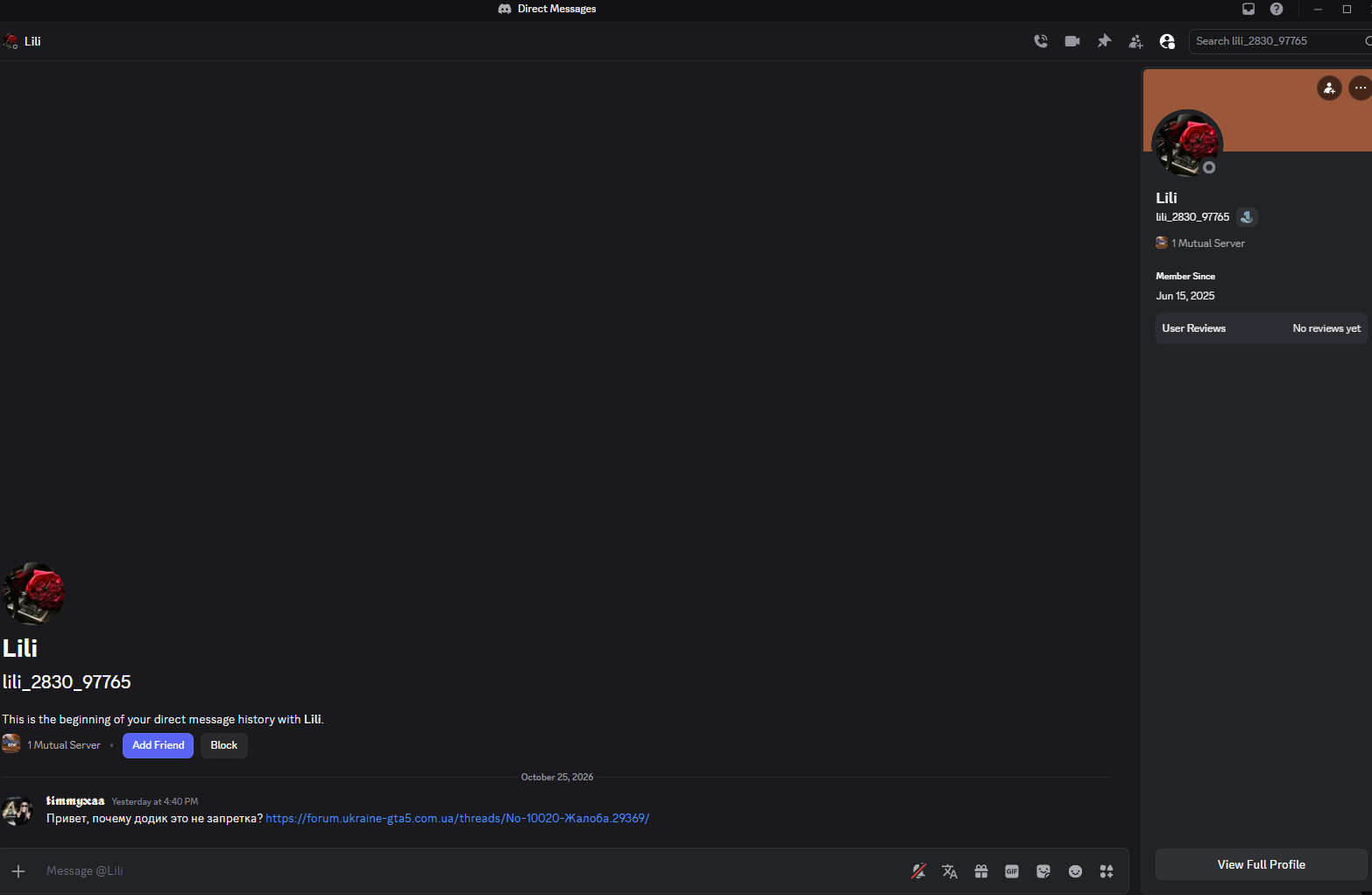Click the 1 Mutual Server text in the profile panel
1372x895 pixels.
click(x=1208, y=243)
